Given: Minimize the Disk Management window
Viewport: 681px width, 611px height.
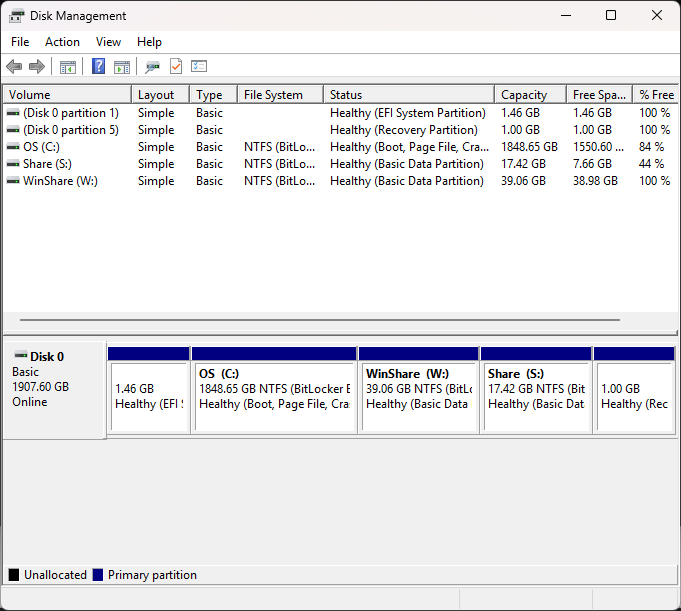Looking at the screenshot, I should [565, 16].
